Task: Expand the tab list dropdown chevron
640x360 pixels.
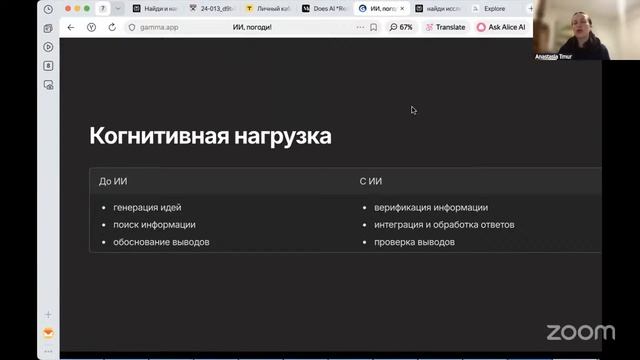Action: pos(118,9)
